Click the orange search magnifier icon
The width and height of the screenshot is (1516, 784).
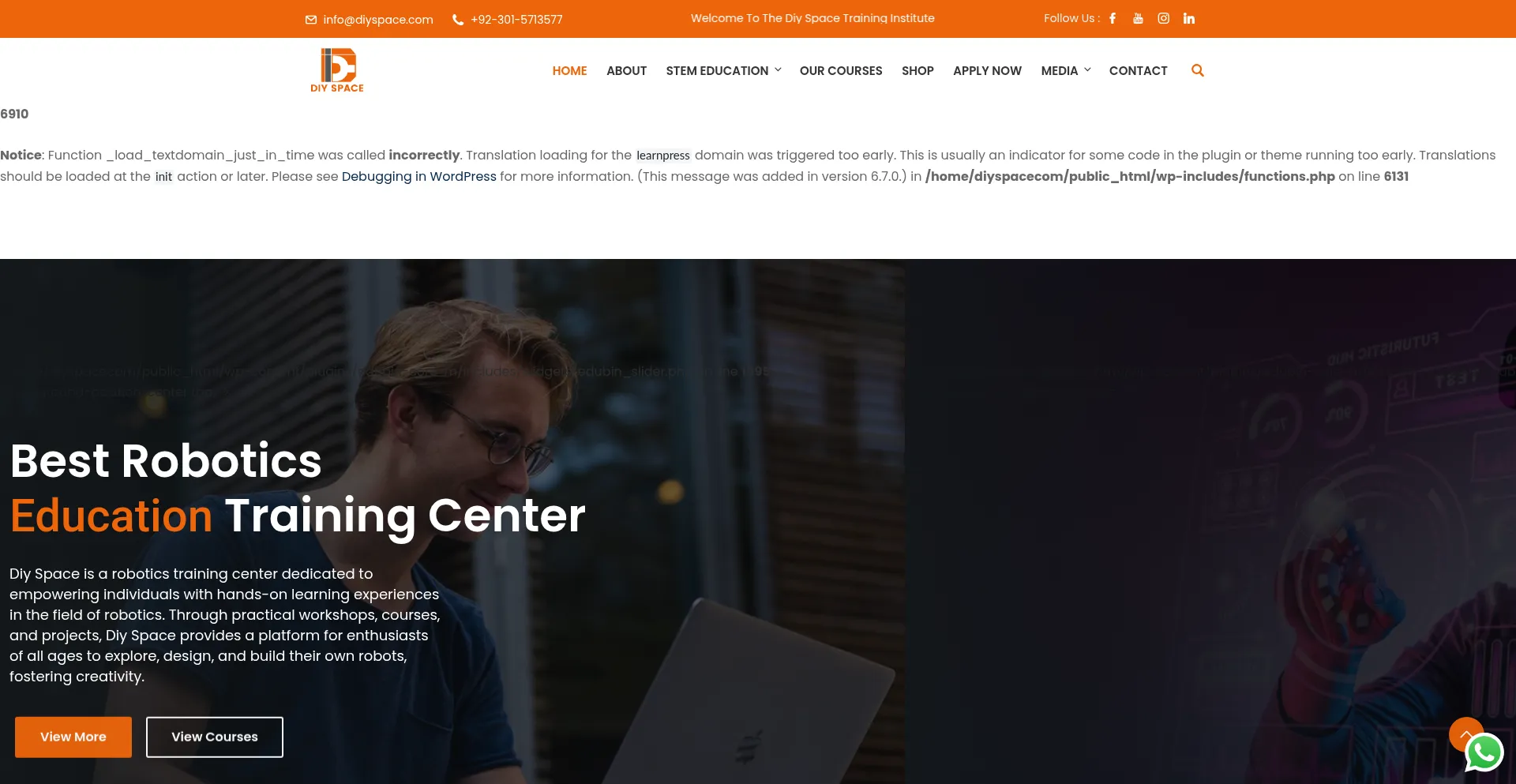pyautogui.click(x=1198, y=70)
